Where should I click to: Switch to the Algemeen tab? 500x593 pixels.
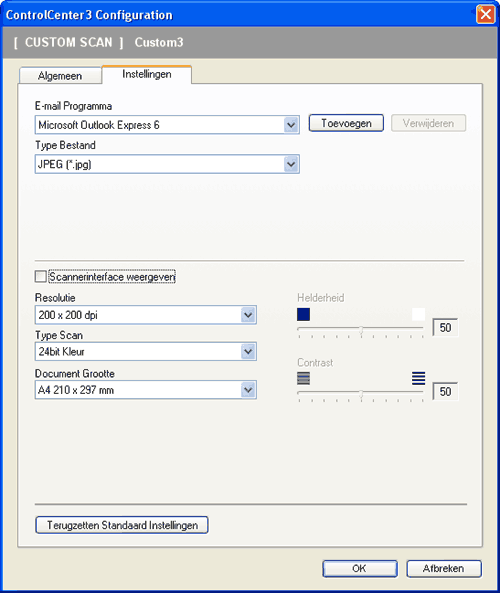pos(60,76)
